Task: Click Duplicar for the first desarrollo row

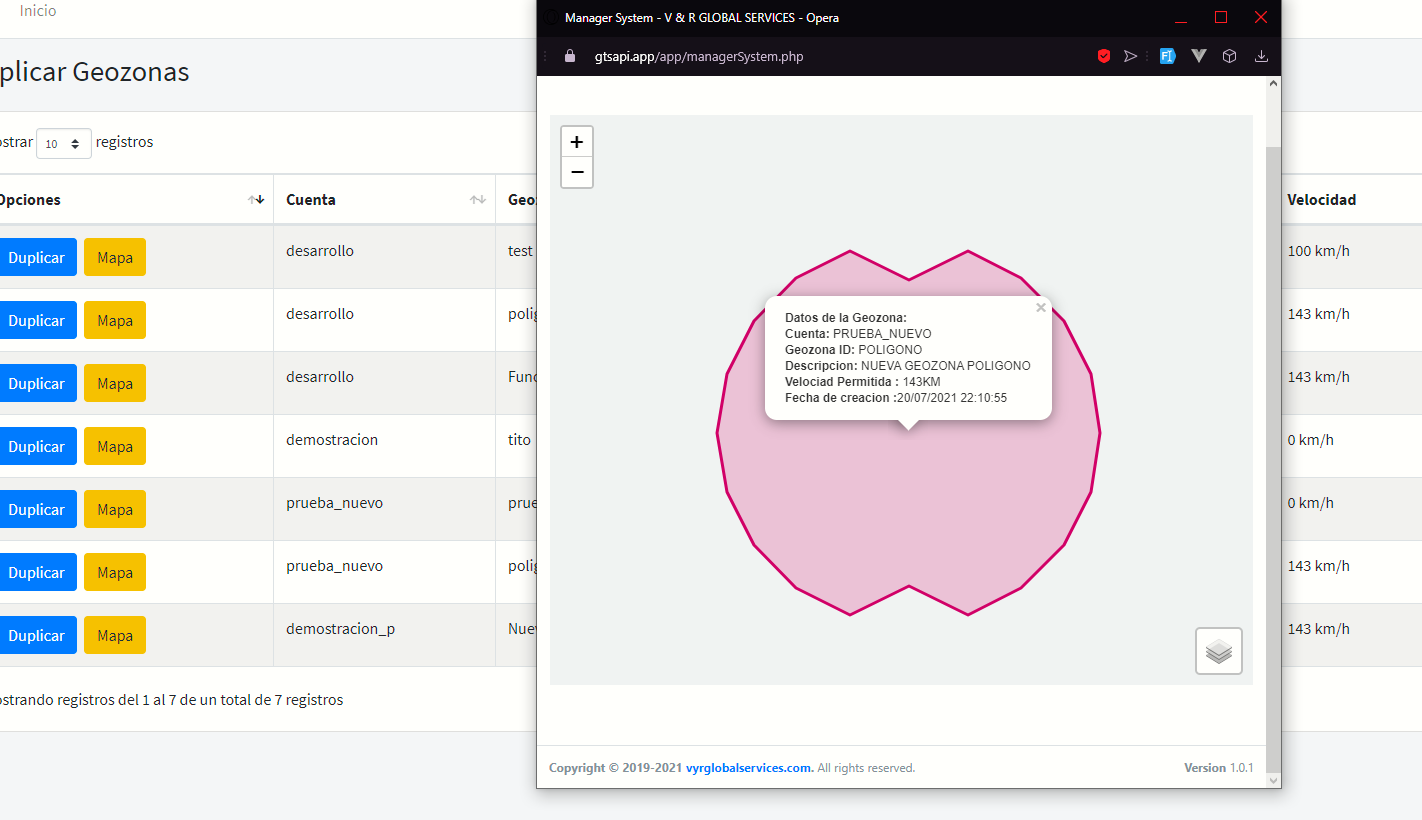Action: click(37, 257)
